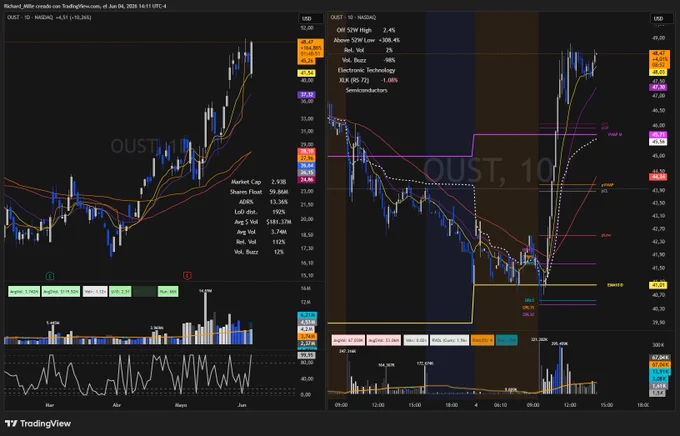The width and height of the screenshot is (680, 436).
Task: Click the Avg $ Vol $181.37M table row
Action: point(262,222)
